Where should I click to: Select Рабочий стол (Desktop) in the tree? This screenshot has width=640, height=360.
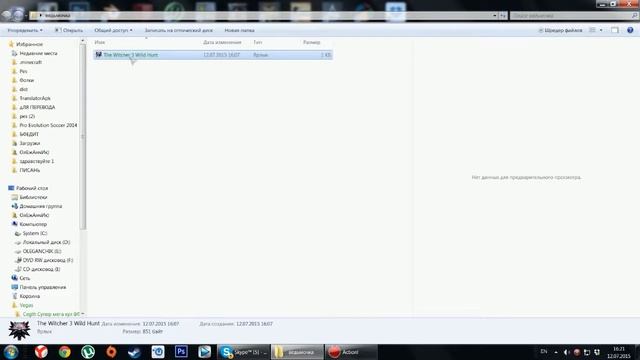pyautogui.click(x=32, y=188)
